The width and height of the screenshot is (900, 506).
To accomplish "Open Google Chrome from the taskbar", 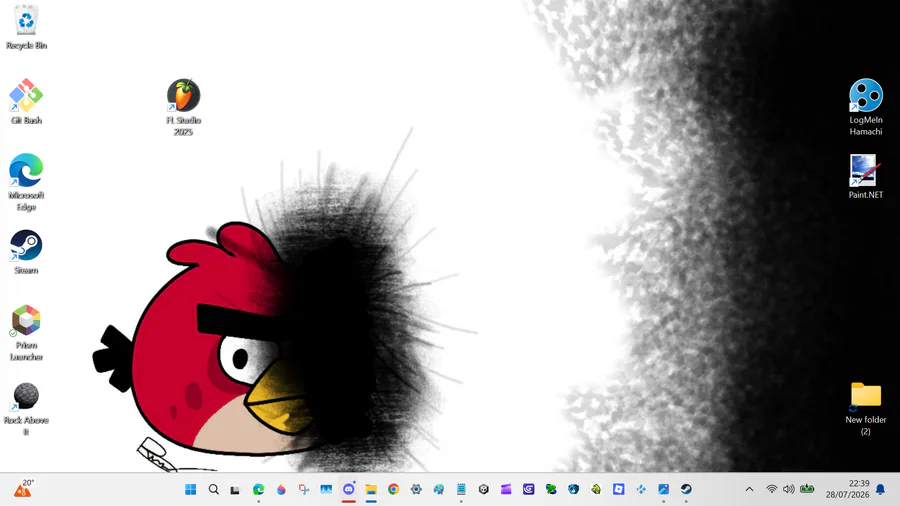I will click(x=394, y=489).
